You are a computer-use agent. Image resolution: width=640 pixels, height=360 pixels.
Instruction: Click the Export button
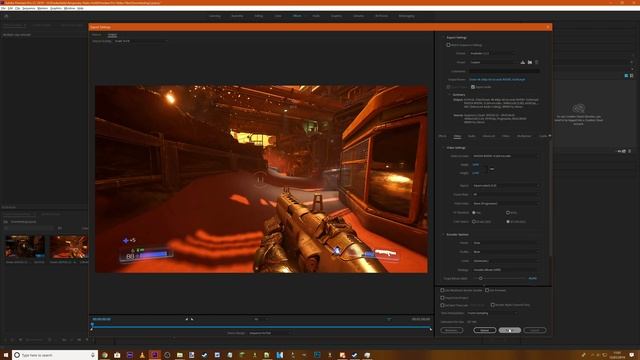(509, 330)
